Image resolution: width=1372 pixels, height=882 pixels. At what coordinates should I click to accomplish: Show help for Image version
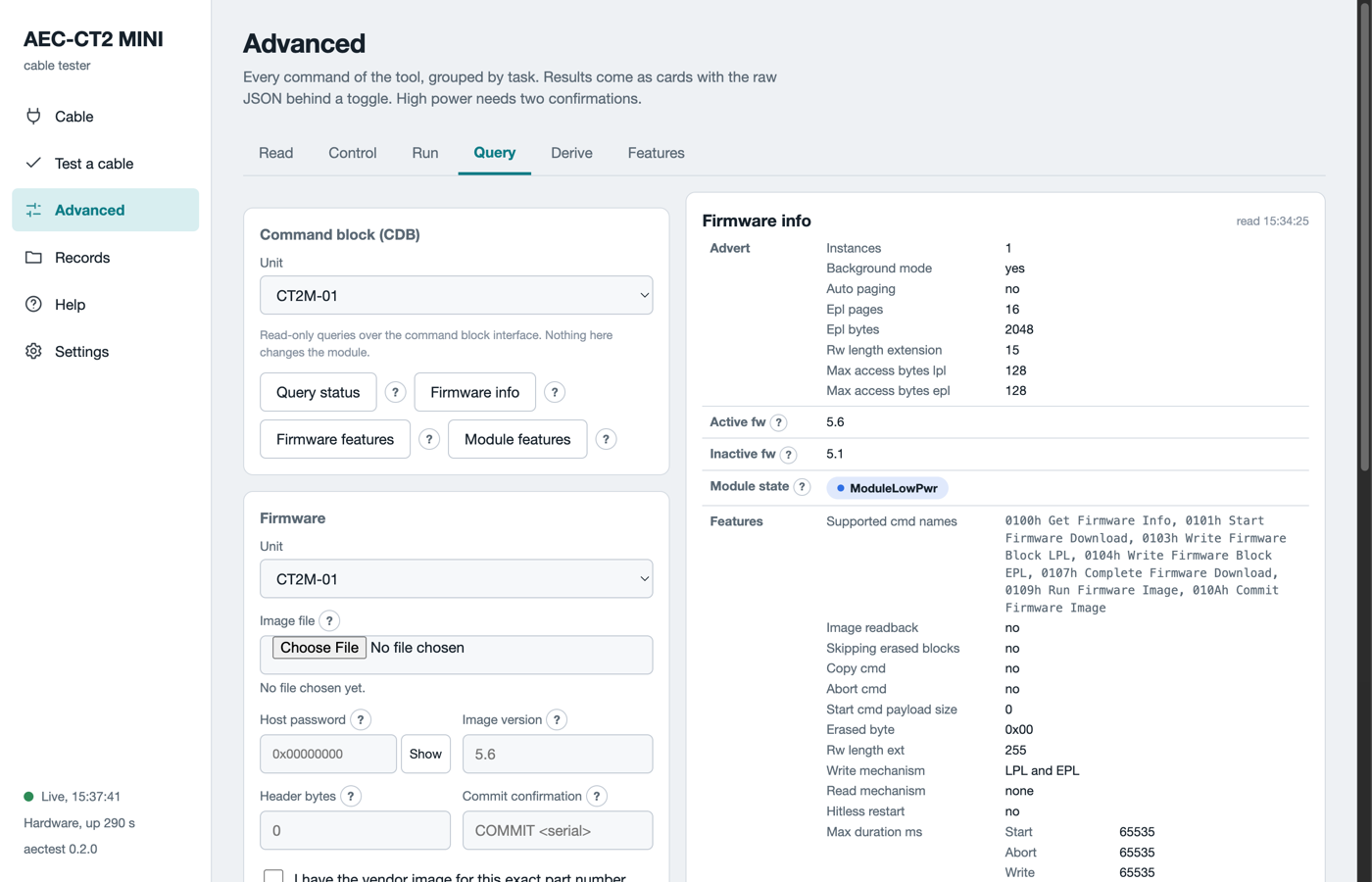557,719
